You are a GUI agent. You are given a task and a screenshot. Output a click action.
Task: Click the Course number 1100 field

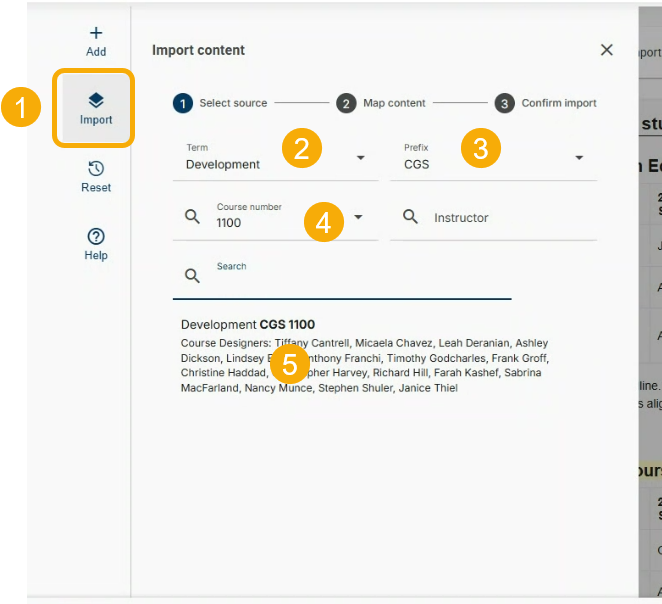275,218
